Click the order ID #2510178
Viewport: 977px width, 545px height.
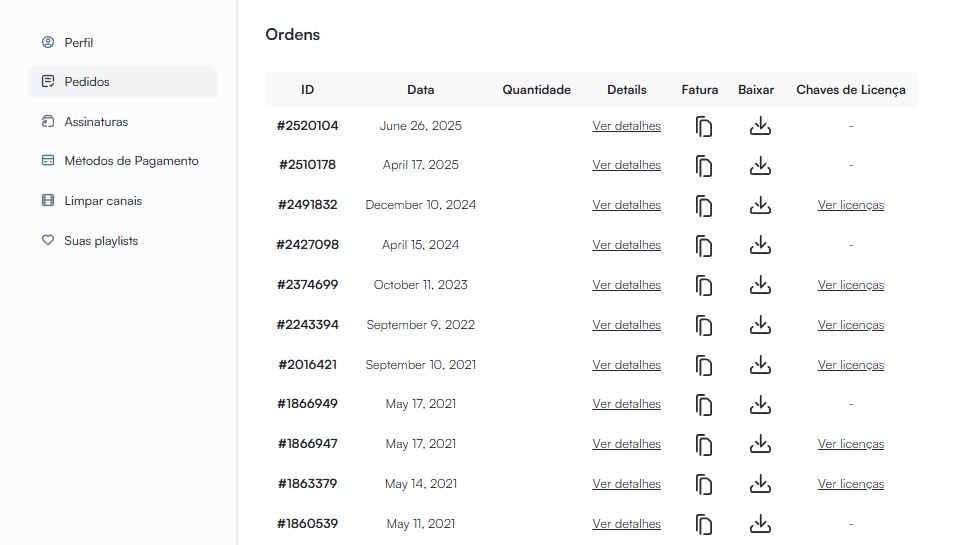point(307,165)
